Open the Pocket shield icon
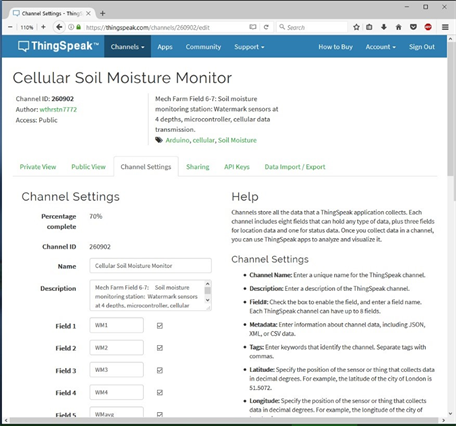Viewport: 456px width, 426px height. tap(413, 27)
